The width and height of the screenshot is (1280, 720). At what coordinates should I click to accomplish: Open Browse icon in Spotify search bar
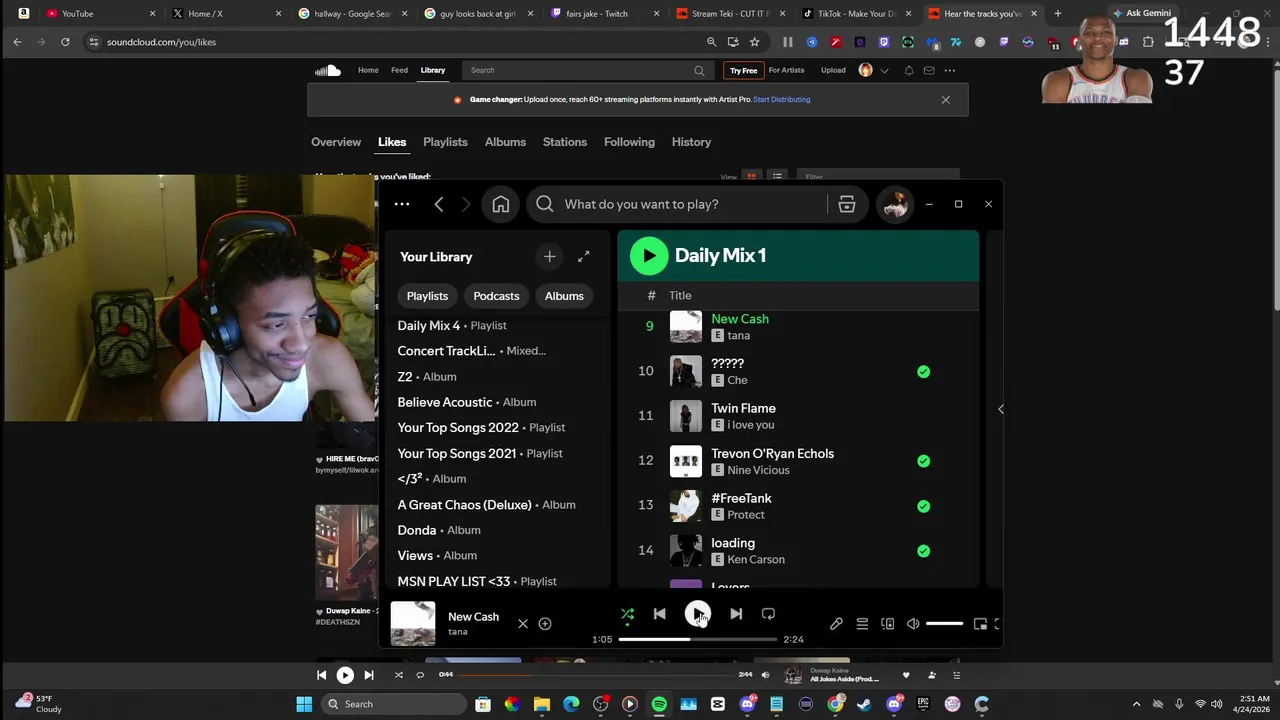[x=847, y=204]
